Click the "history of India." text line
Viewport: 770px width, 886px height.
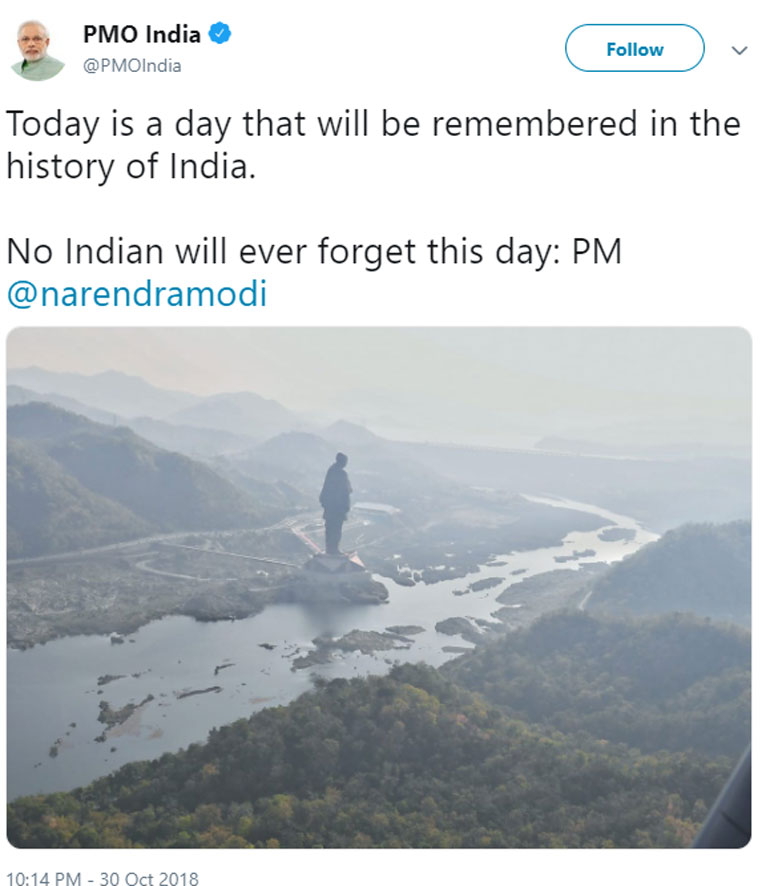point(130,166)
